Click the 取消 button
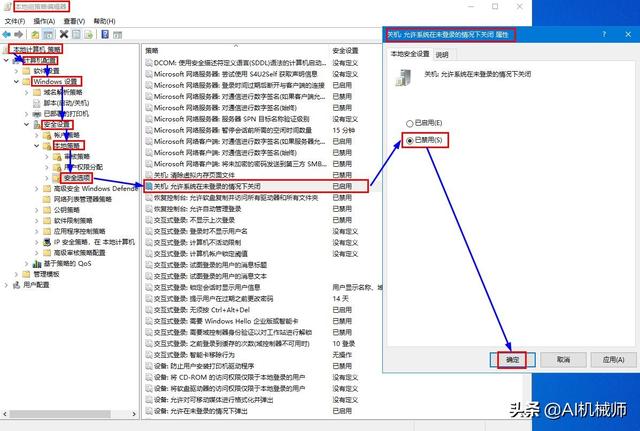640x431 pixels. 563,360
